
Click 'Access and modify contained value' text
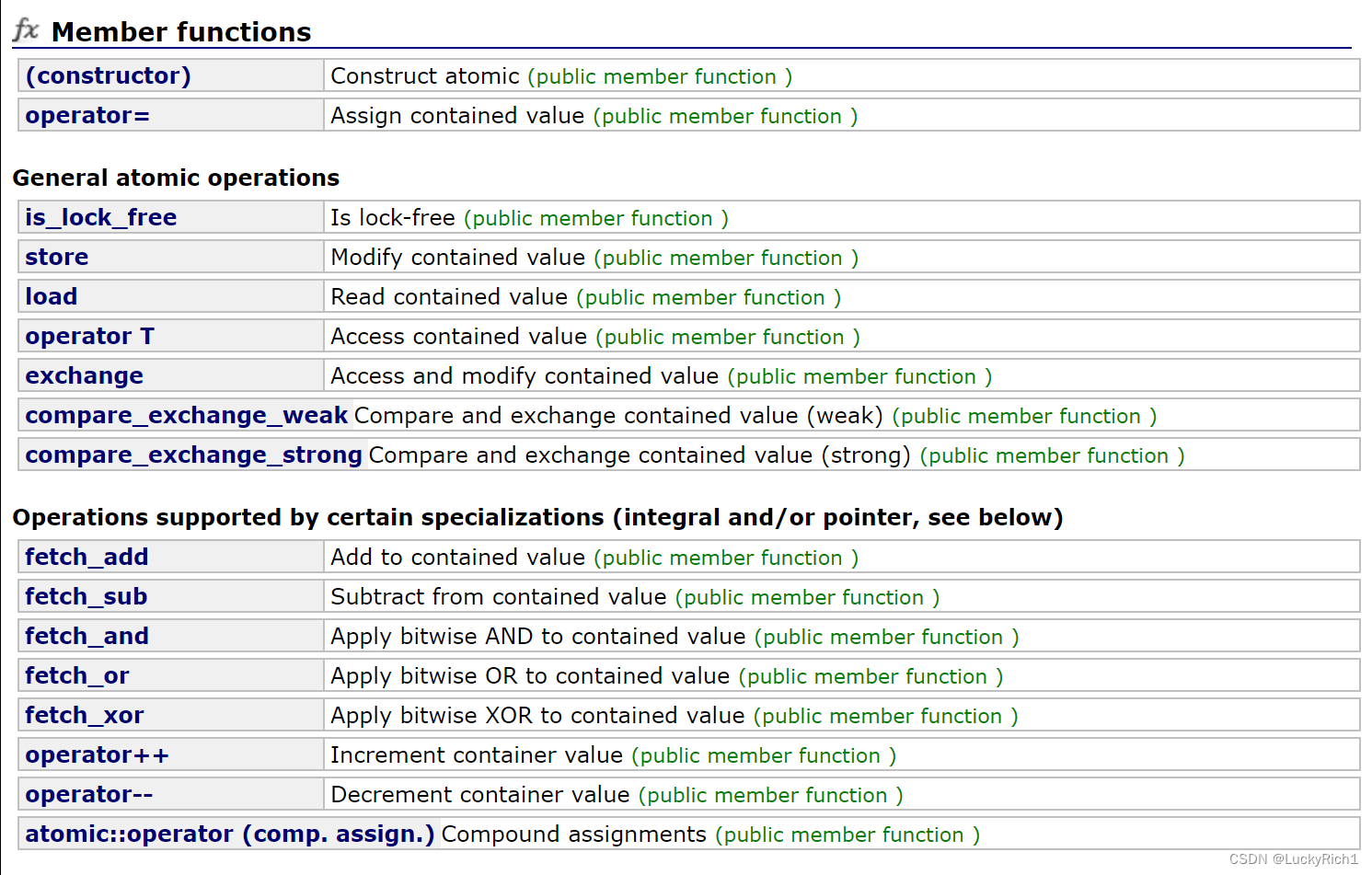(525, 375)
